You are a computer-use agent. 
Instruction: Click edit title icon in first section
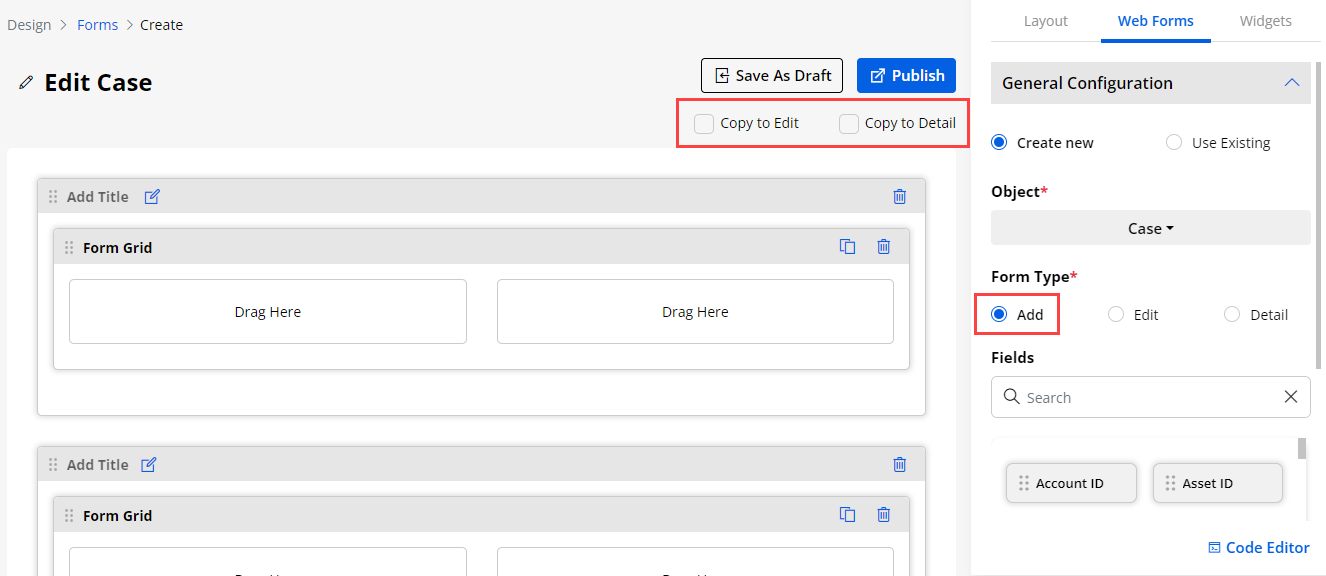[x=152, y=197]
